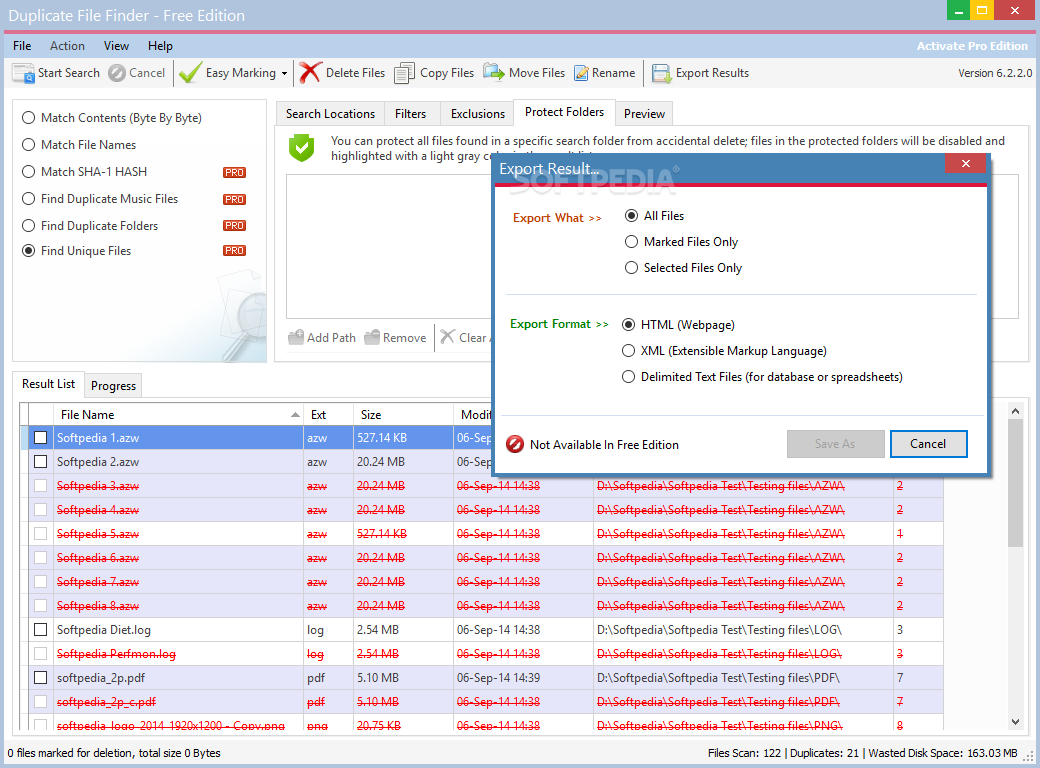The height and width of the screenshot is (768, 1040).
Task: Open the Easy Marking dropdown arrow
Action: tap(285, 74)
